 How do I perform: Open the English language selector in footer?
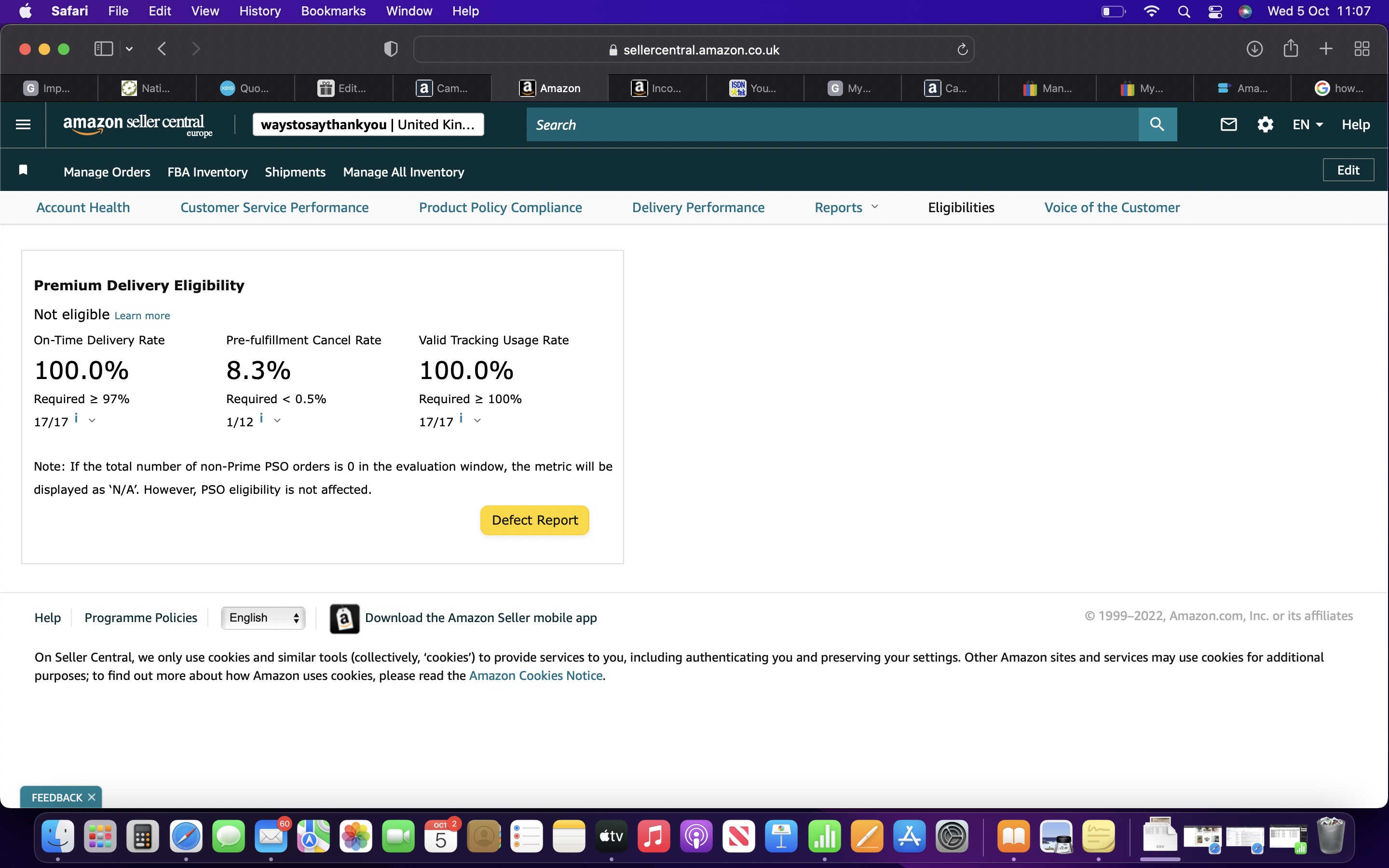(x=263, y=618)
